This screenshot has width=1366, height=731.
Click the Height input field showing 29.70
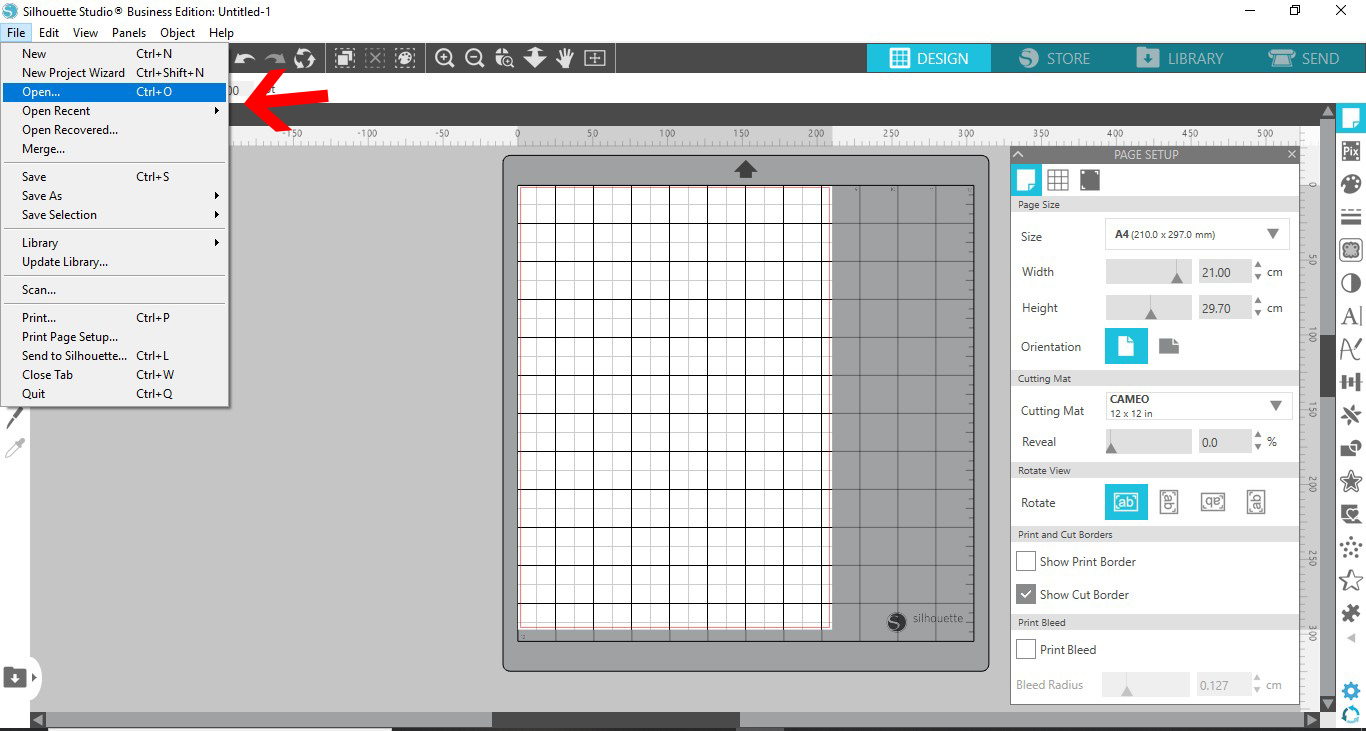point(1224,308)
